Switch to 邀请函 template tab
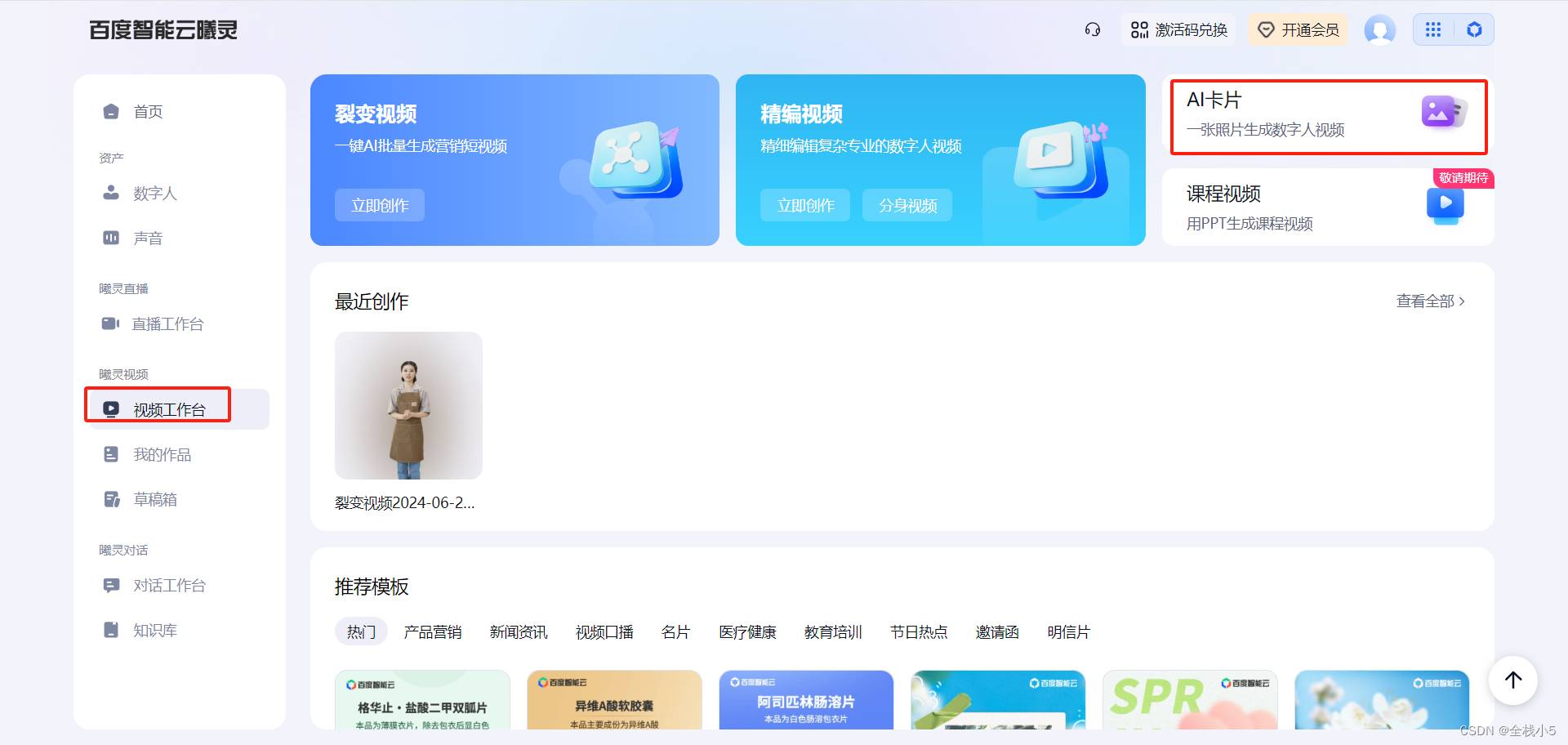 (x=997, y=631)
